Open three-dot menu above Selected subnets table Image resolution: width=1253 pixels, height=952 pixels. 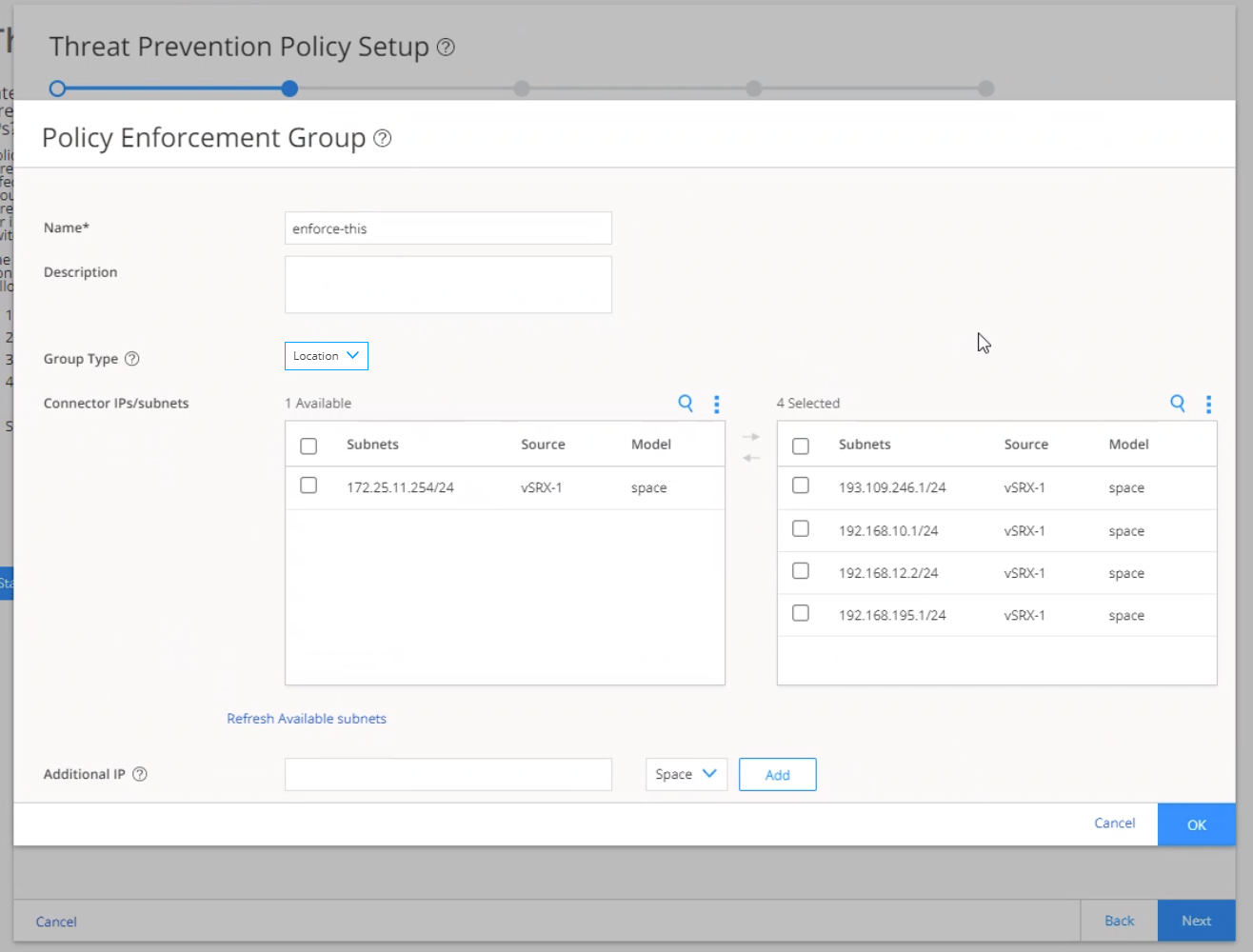click(x=1208, y=404)
